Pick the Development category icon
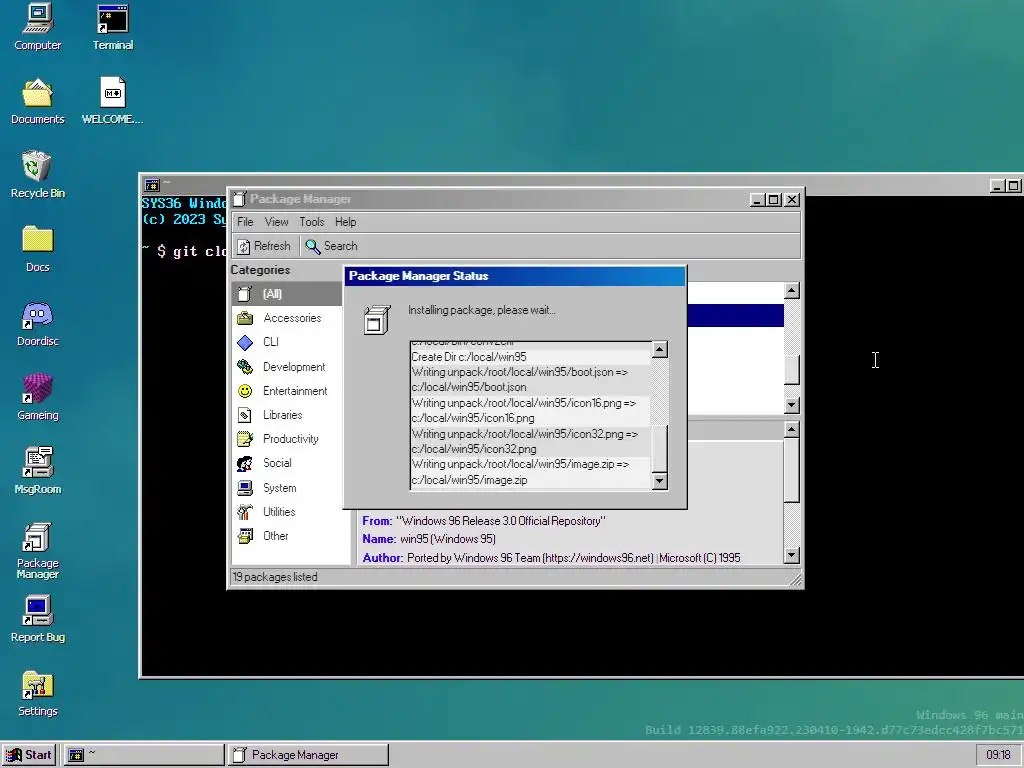Screen dimensions: 1024x768 point(245,367)
